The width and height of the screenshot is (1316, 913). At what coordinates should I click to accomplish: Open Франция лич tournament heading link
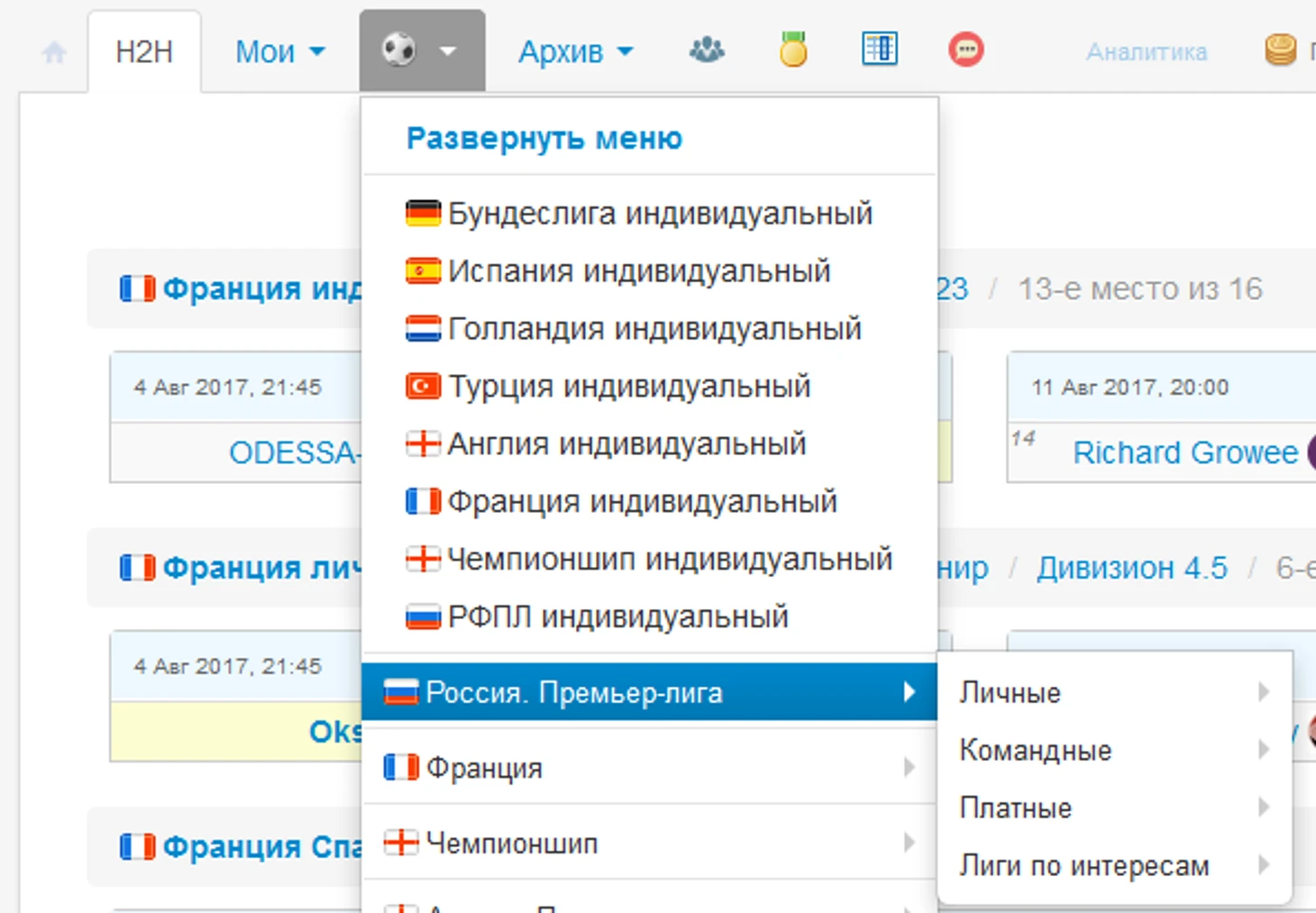click(261, 569)
